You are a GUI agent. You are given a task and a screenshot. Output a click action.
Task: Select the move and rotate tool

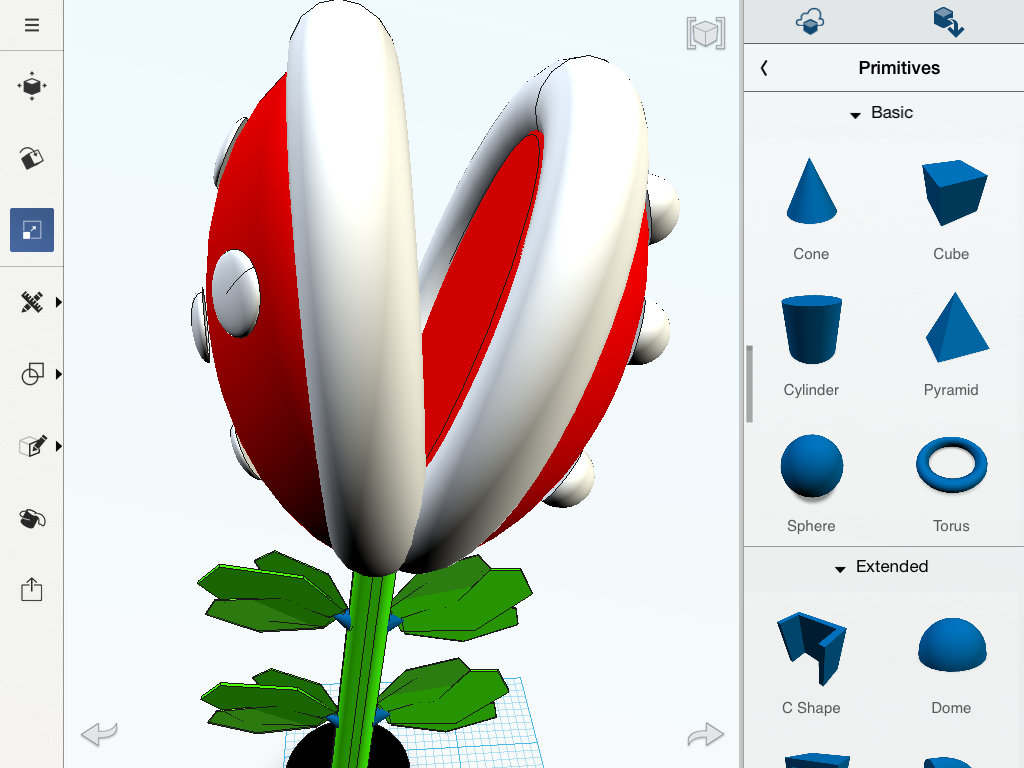31,86
